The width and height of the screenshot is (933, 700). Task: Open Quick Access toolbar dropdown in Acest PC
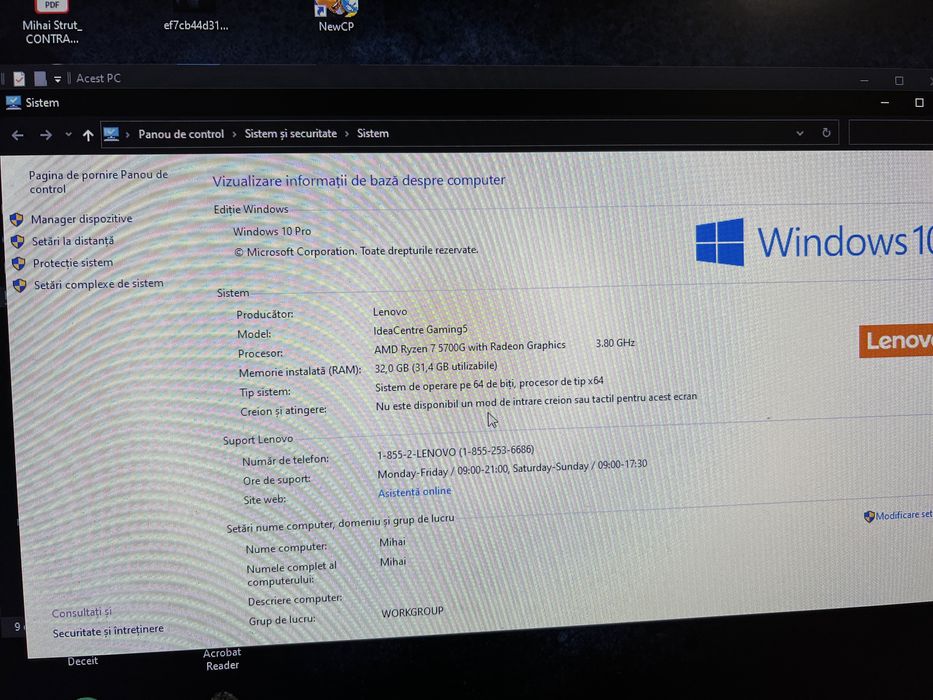[x=57, y=79]
